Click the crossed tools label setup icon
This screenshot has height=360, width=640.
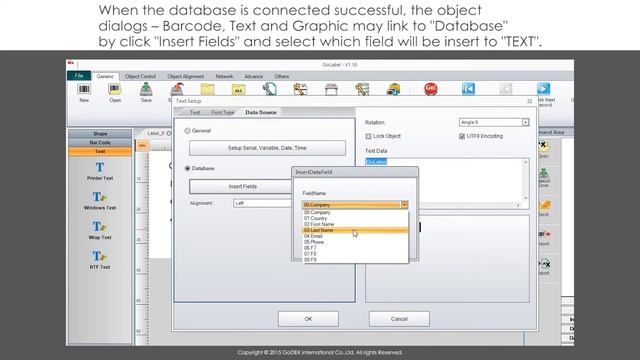300,89
